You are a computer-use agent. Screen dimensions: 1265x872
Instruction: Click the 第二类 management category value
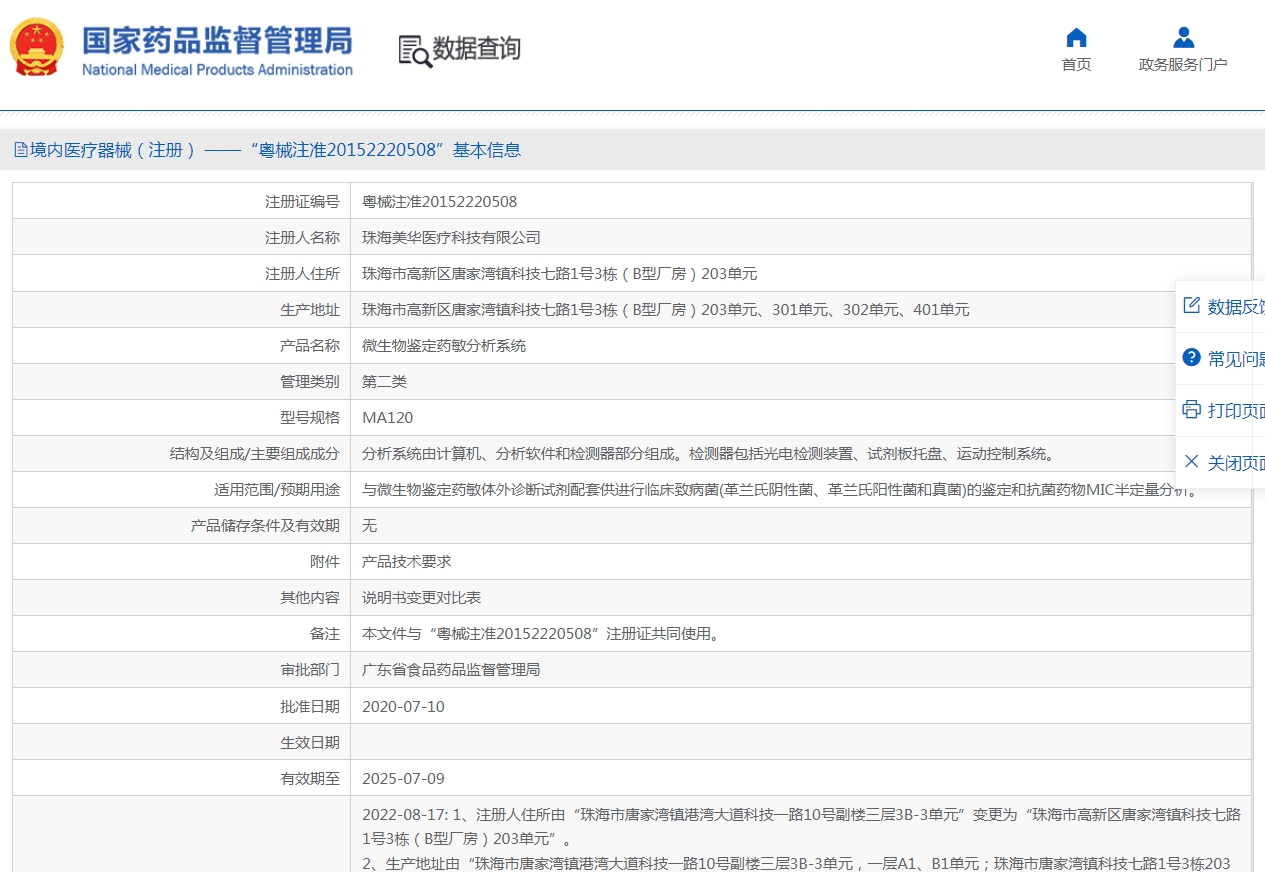pyautogui.click(x=384, y=382)
